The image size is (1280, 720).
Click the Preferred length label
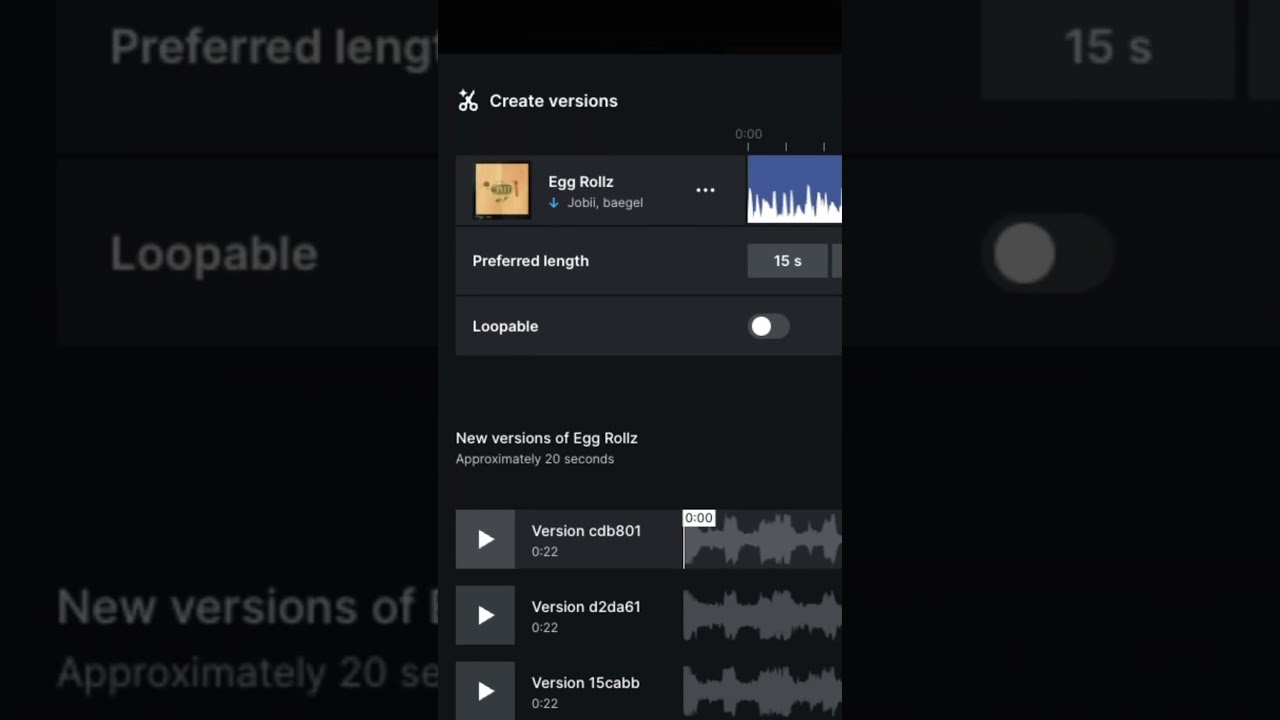click(531, 261)
